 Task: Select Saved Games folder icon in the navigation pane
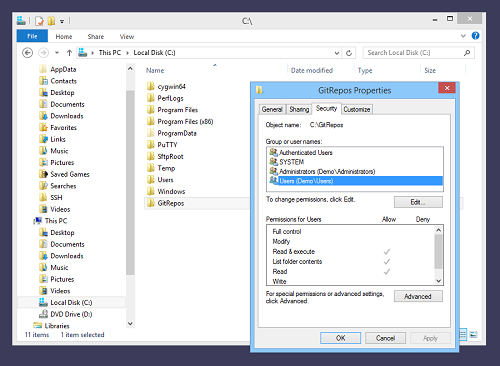click(43, 174)
